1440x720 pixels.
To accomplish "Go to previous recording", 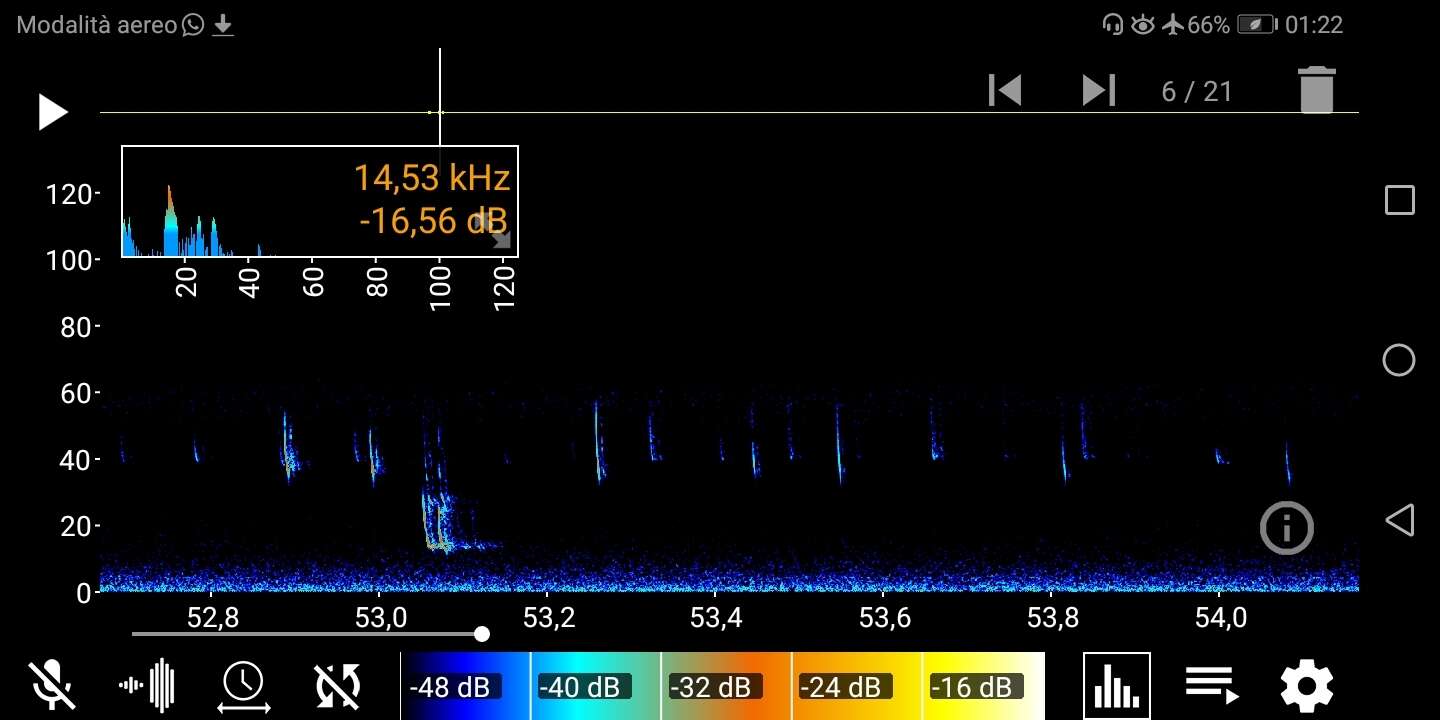I will (1005, 91).
